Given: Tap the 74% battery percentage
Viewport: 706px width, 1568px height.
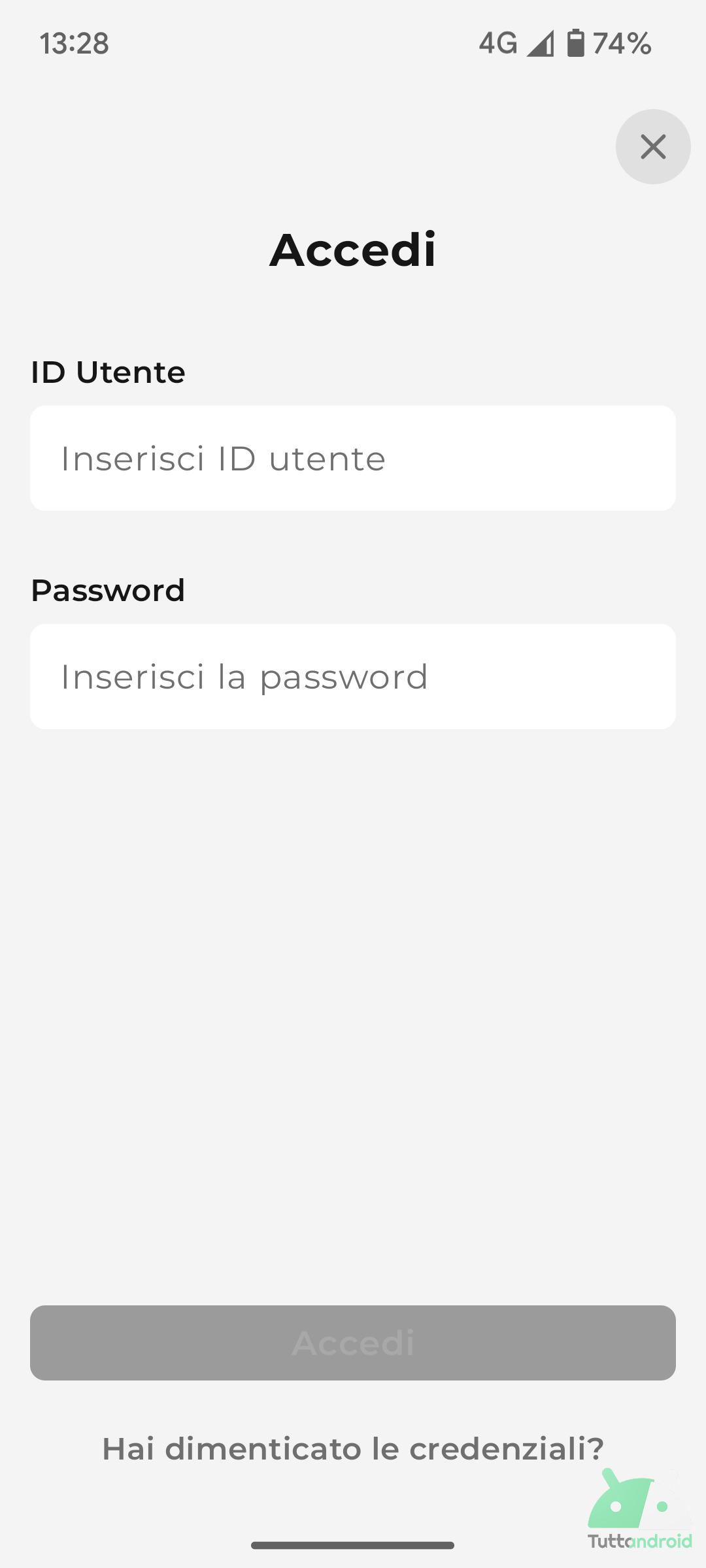Looking at the screenshot, I should click(x=622, y=44).
